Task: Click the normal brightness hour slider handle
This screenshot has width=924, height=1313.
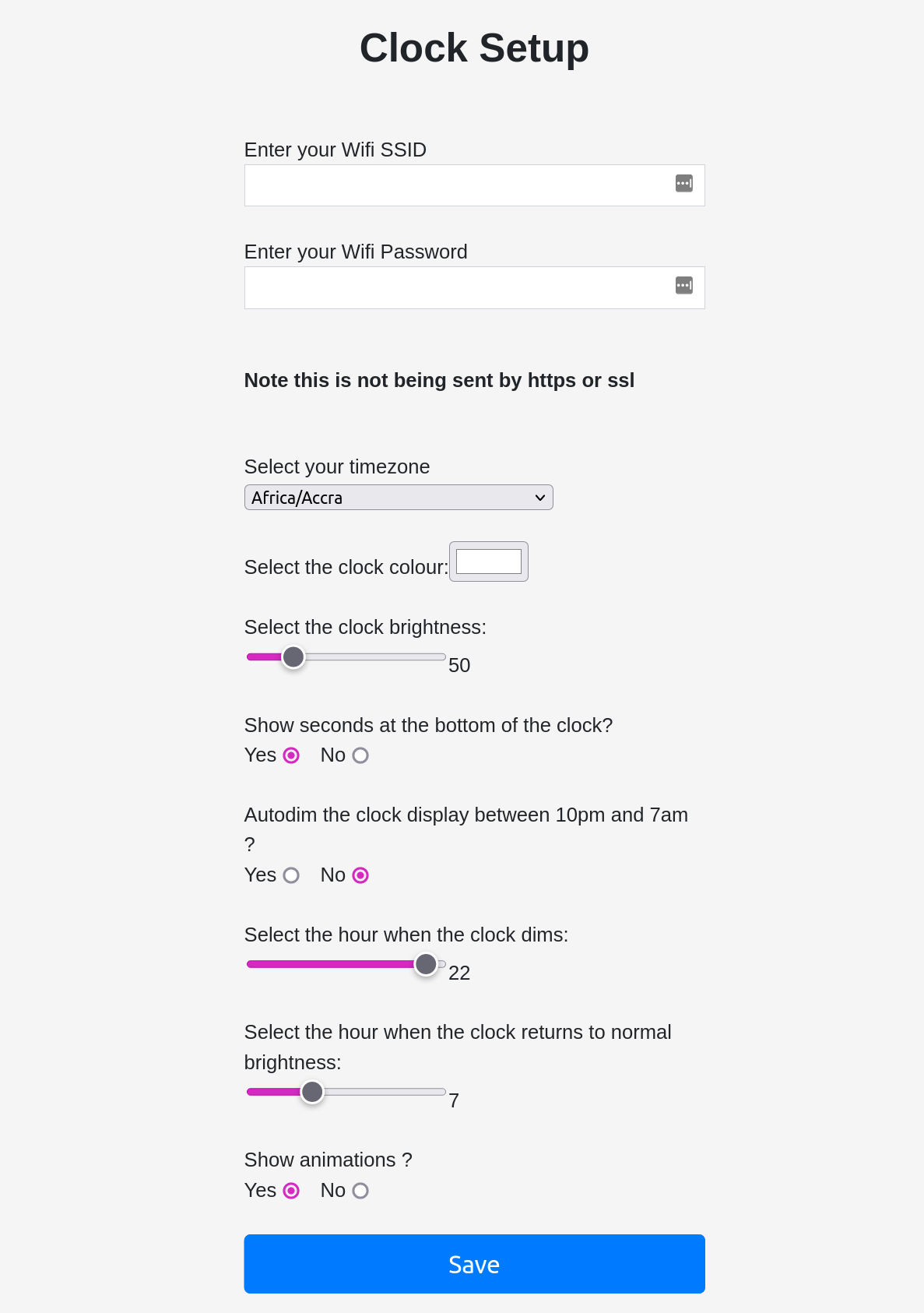Action: pyautogui.click(x=312, y=1092)
